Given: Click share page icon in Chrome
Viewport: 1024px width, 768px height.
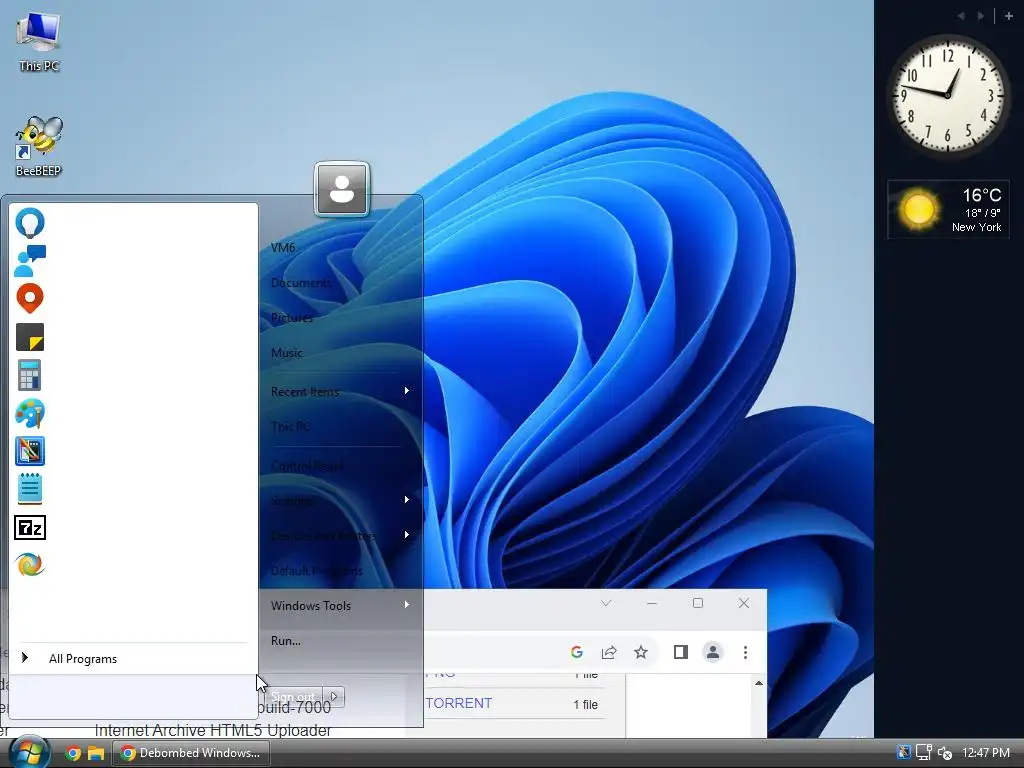Looking at the screenshot, I should click(x=609, y=652).
